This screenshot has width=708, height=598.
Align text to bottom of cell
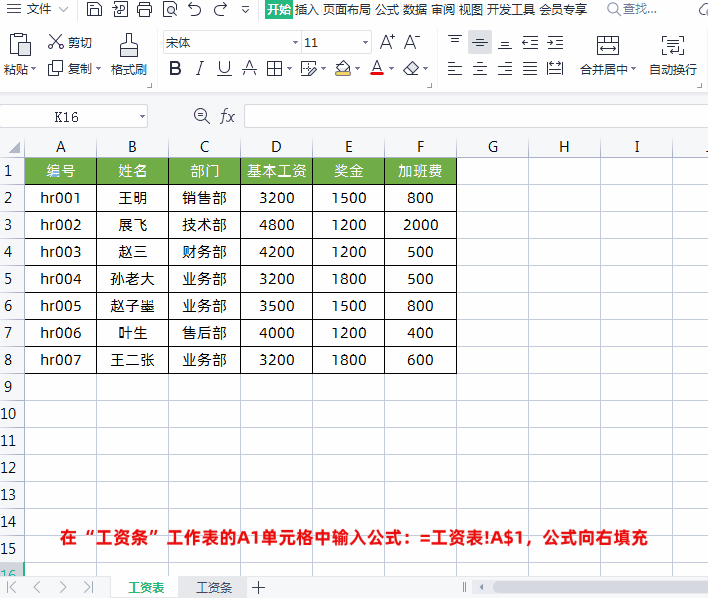(x=505, y=42)
